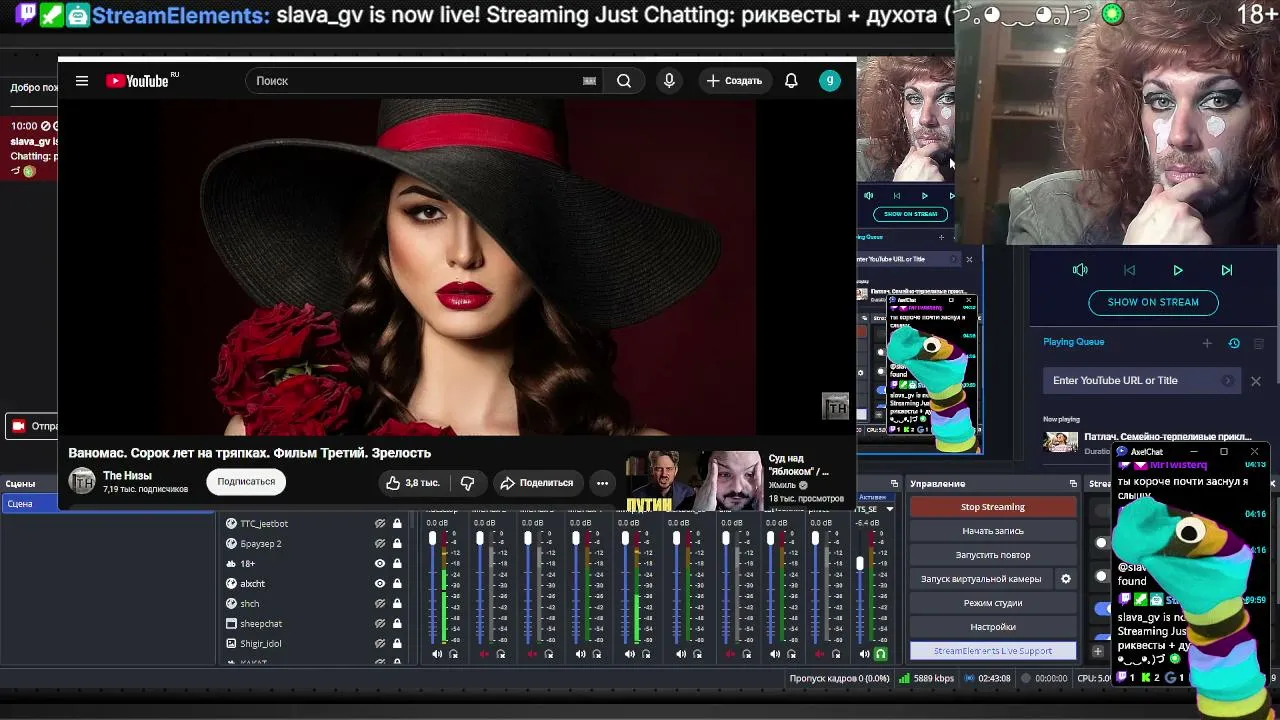Play the media request song

(1178, 270)
